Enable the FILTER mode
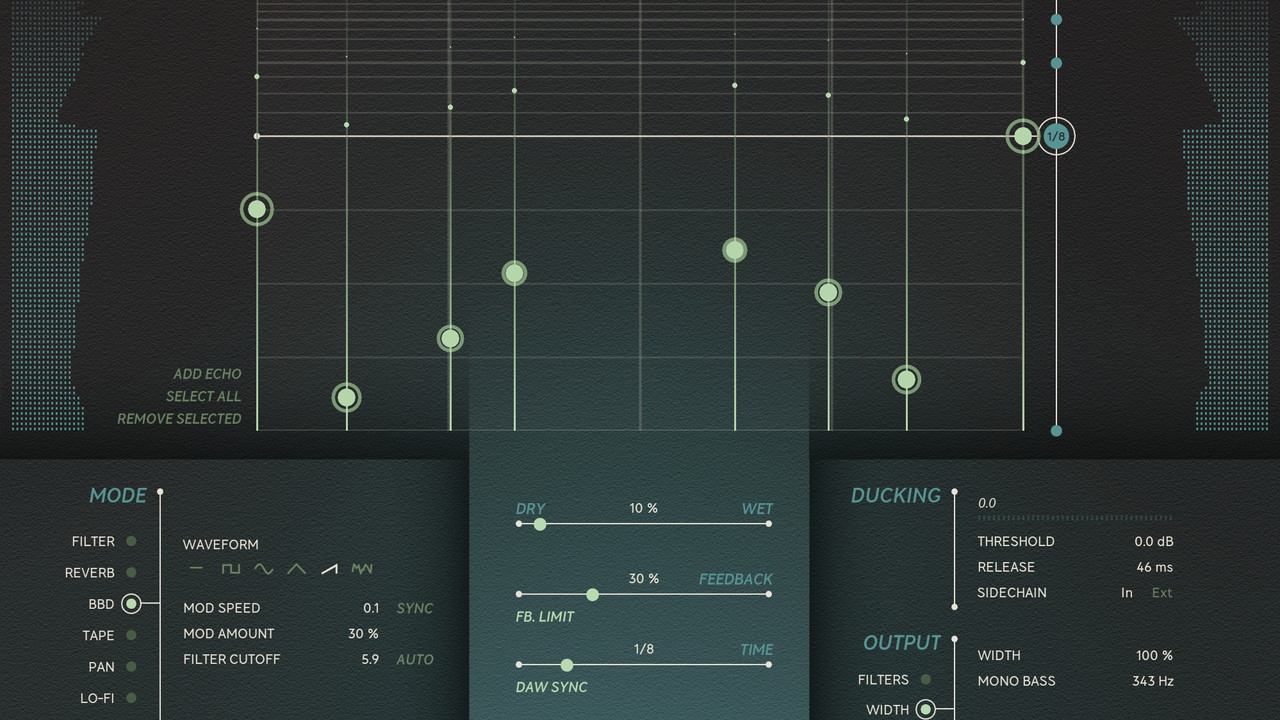Image resolution: width=1280 pixels, height=720 pixels. point(131,541)
